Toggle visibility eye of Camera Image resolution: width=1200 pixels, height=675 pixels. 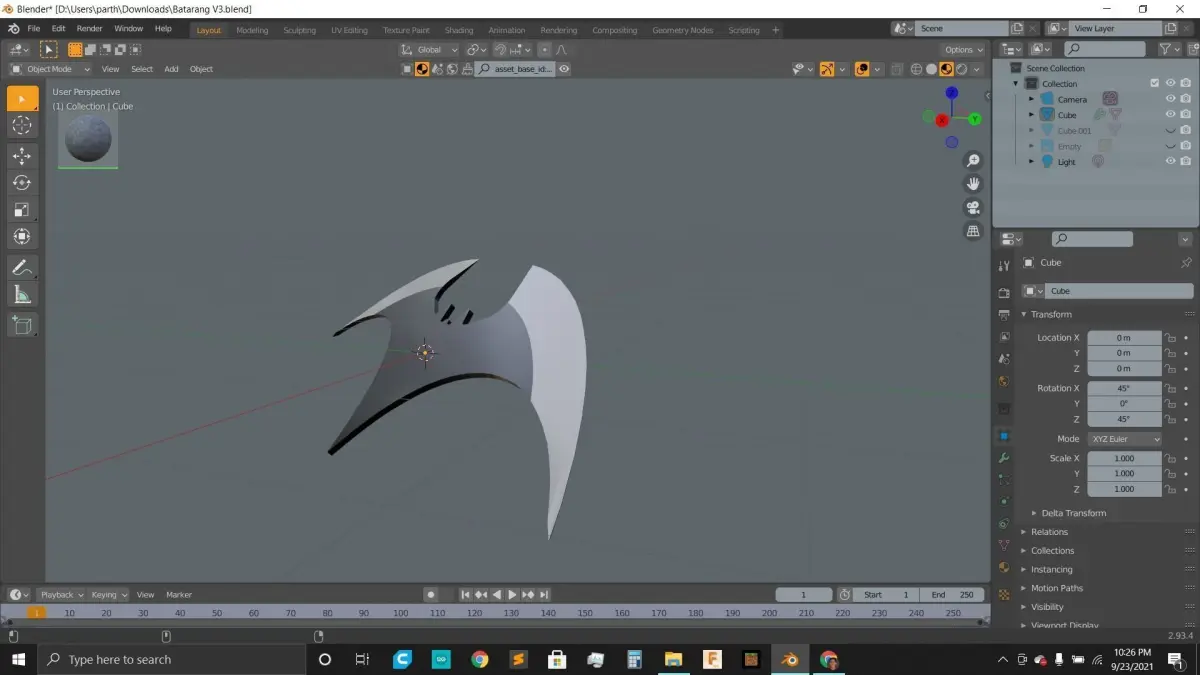(1170, 99)
